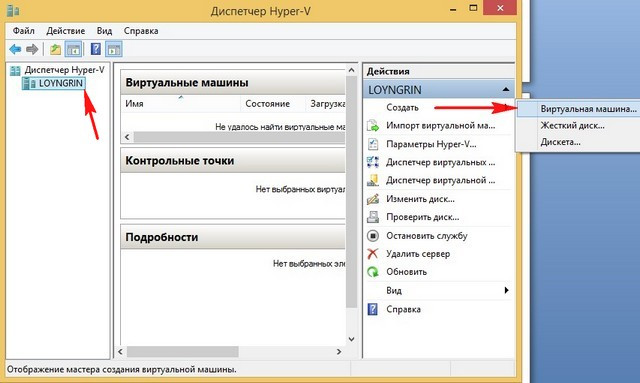Image resolution: width=640 pixels, height=383 pixels.
Task: Click the red X Удалить сервер icon
Action: pyautogui.click(x=373, y=254)
